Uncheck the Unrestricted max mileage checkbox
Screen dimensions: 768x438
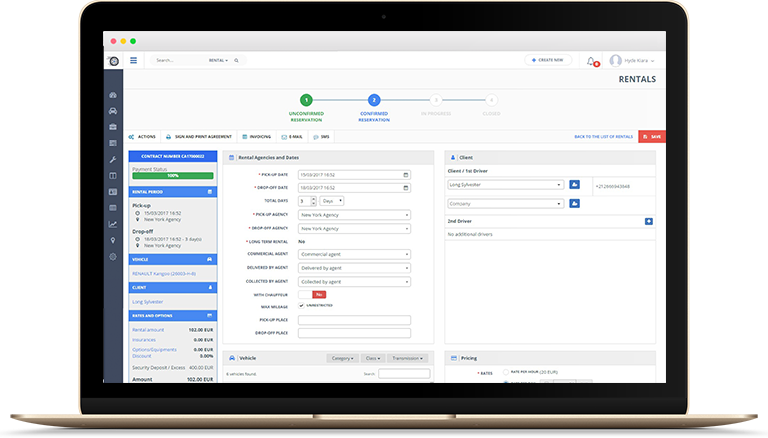(301, 305)
